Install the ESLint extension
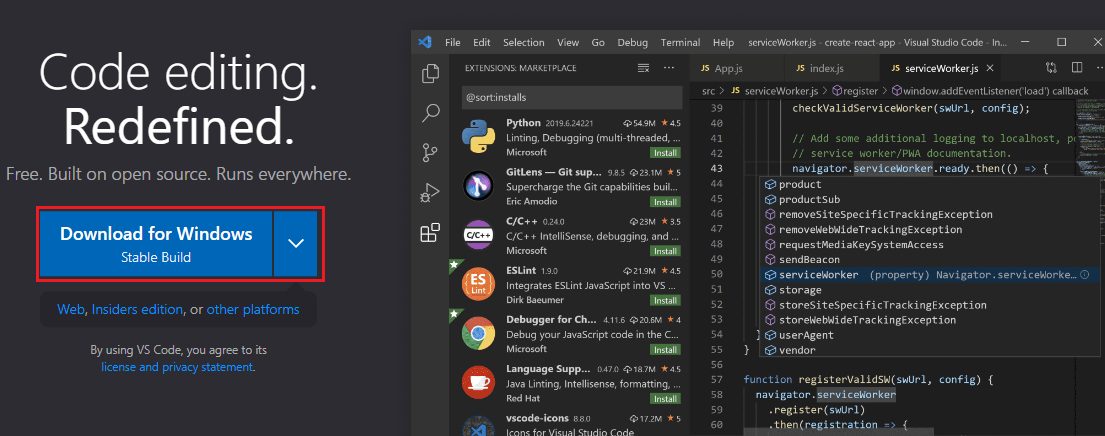The height and width of the screenshot is (436, 1105). 665,301
